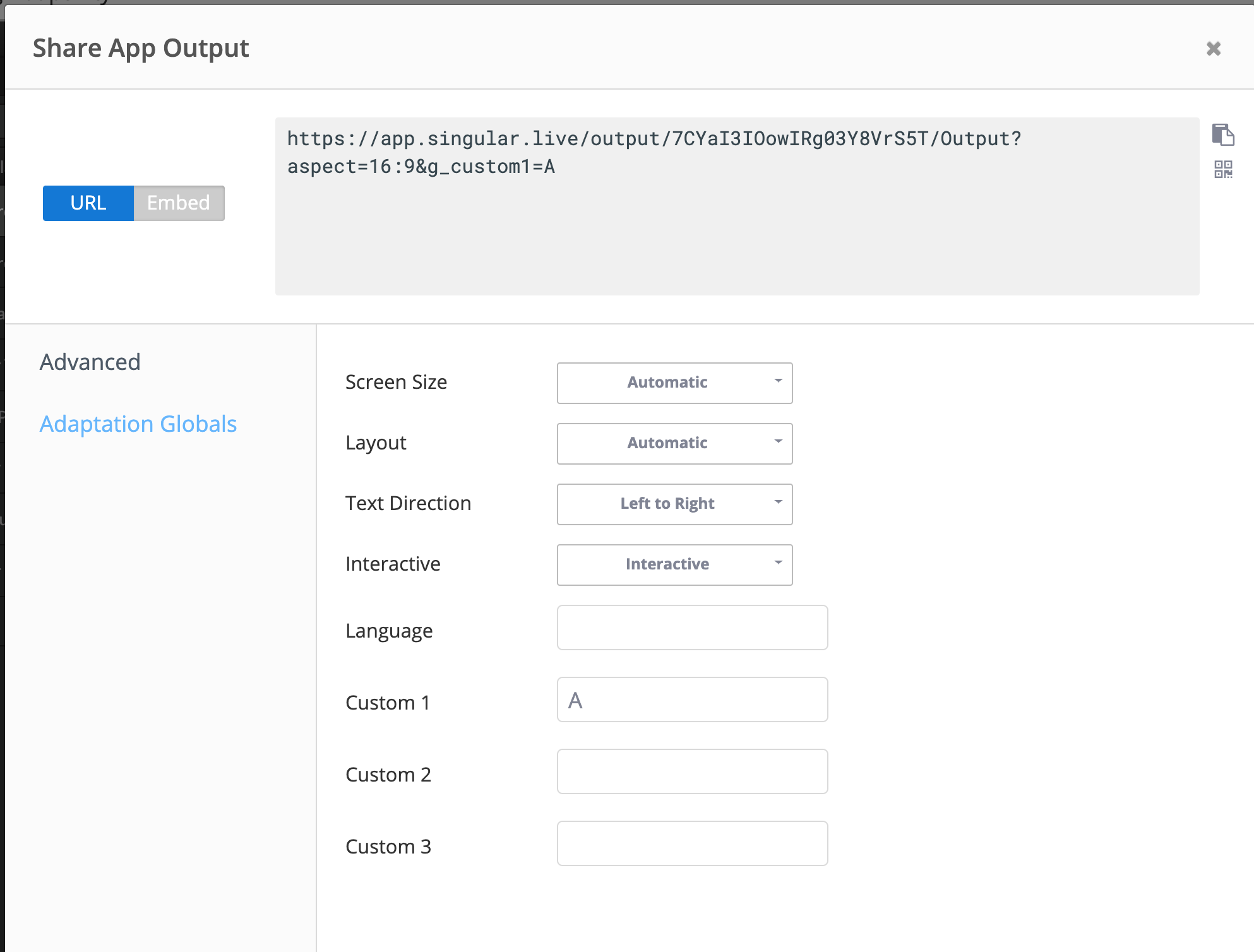This screenshot has height=952, width=1254.
Task: Open the Interactive dropdown
Action: coord(674,564)
